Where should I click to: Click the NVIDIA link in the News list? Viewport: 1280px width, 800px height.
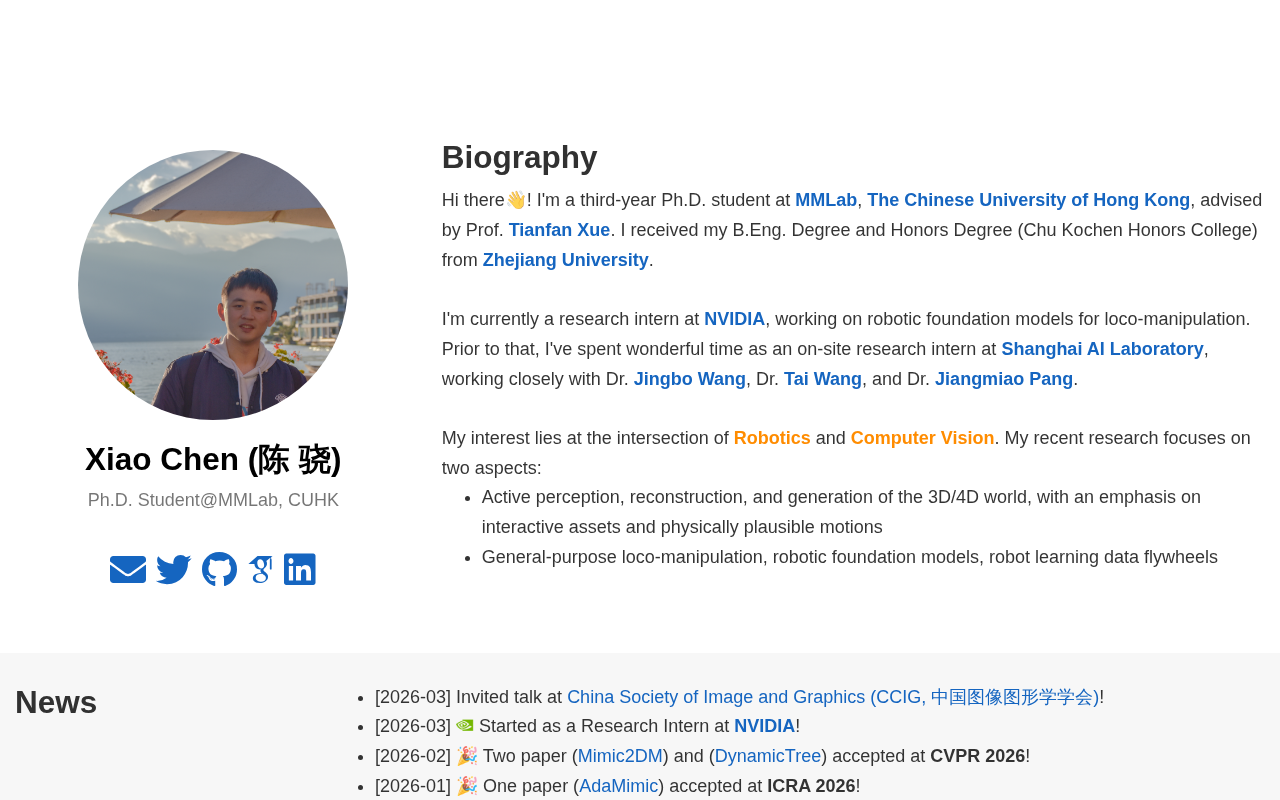[x=764, y=726]
